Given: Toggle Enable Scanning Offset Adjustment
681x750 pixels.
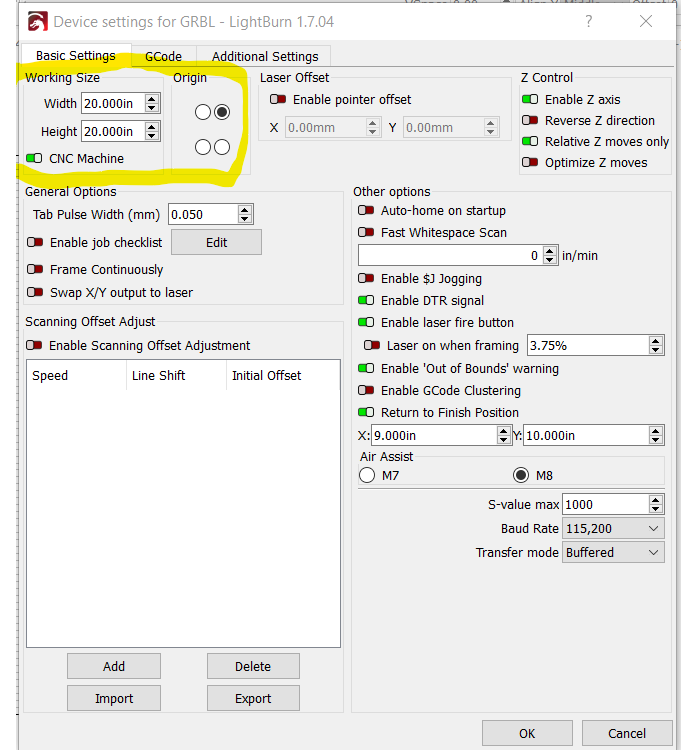Looking at the screenshot, I should pos(34,345).
